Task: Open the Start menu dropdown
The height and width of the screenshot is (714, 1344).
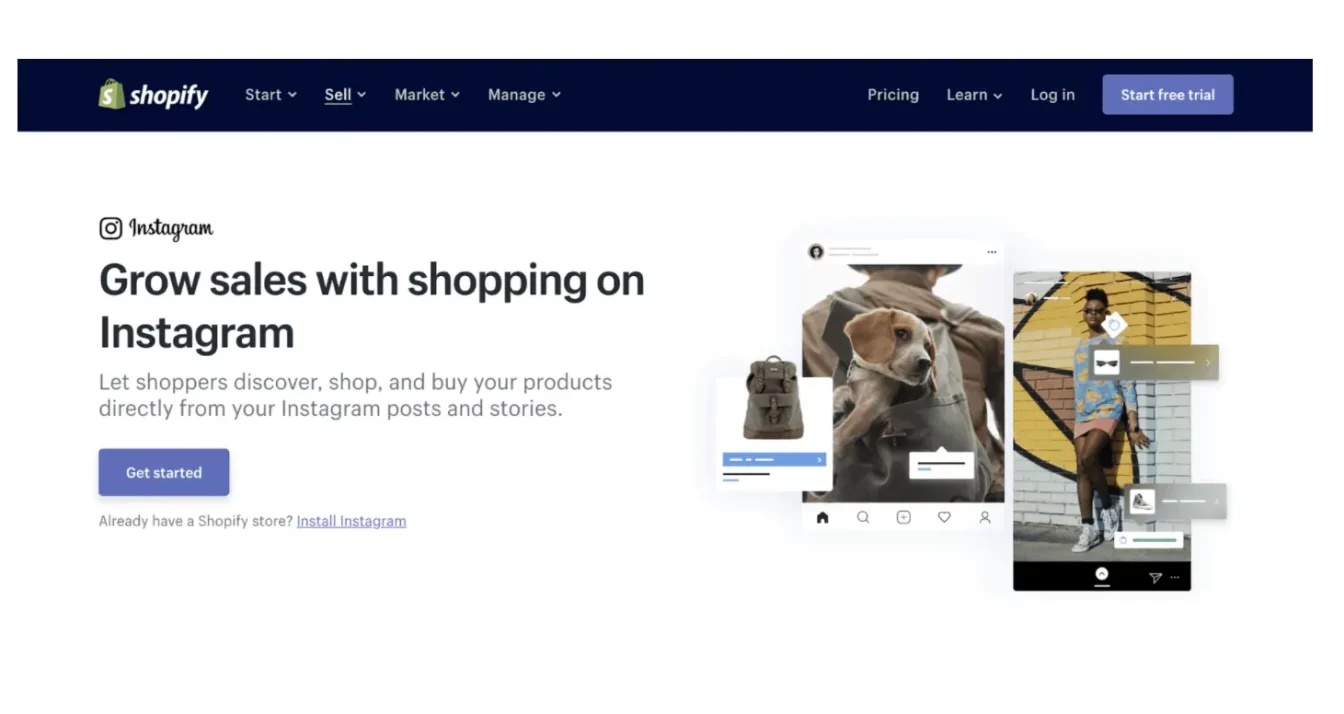Action: pyautogui.click(x=271, y=95)
